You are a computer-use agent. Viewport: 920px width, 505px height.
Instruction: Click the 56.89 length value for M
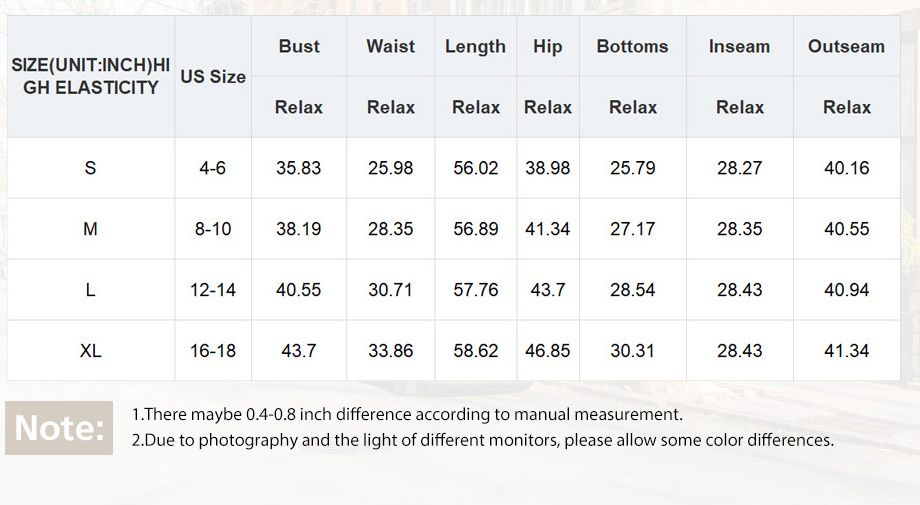point(475,229)
